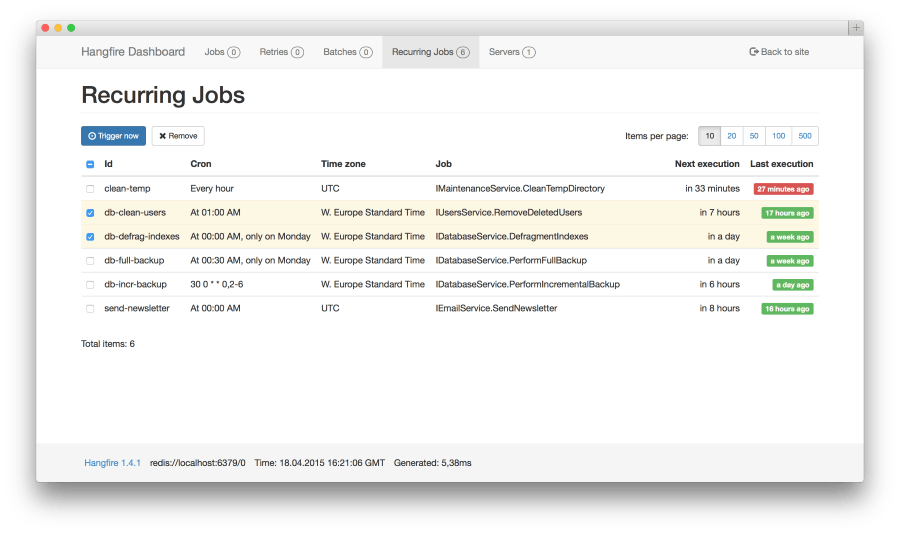This screenshot has width=900, height=534.
Task: Click 'IMaintenanceService.CleanTempDirectory' job name
Action: [x=520, y=188]
